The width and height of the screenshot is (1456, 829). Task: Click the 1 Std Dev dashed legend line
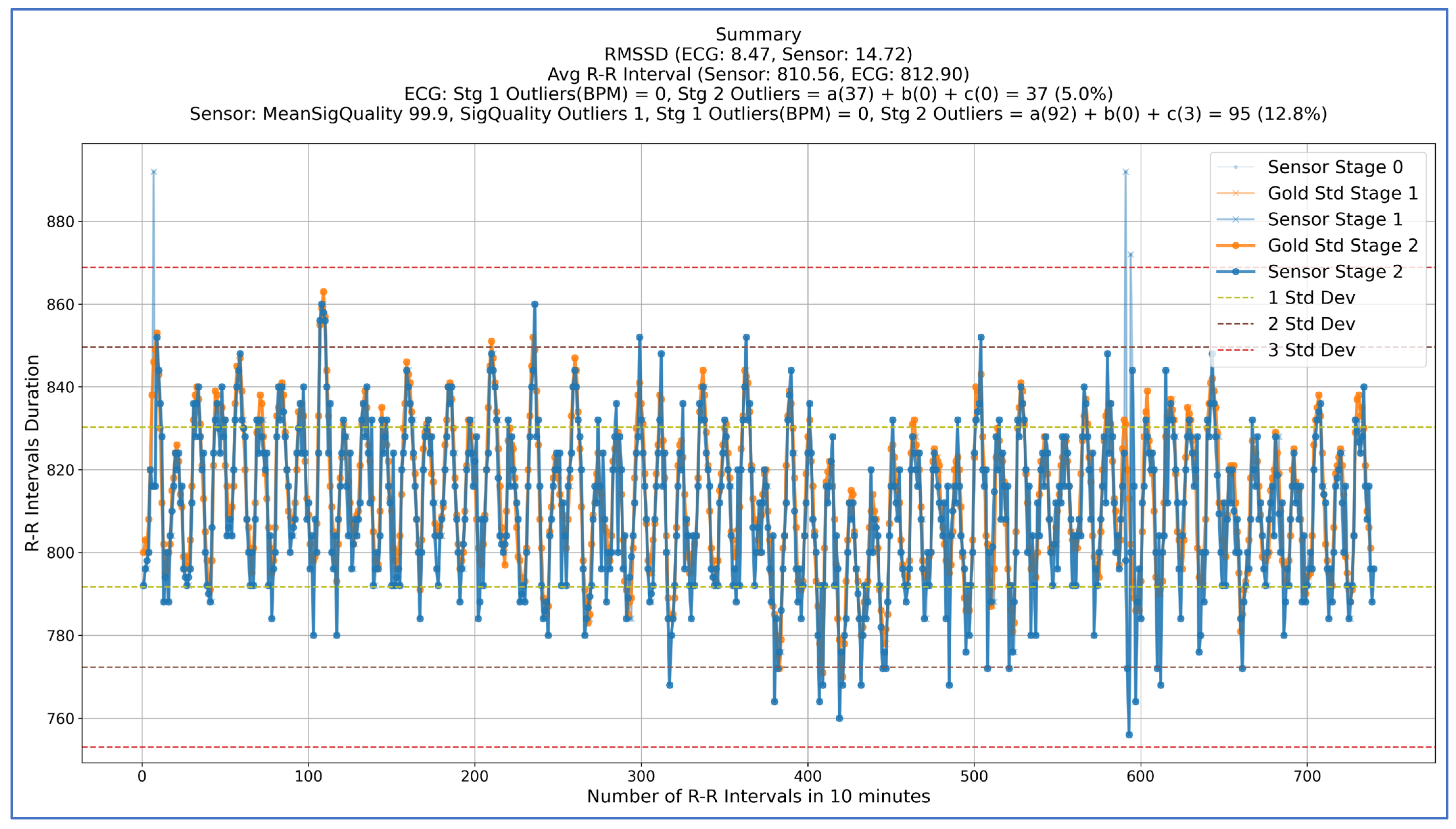click(x=1235, y=298)
